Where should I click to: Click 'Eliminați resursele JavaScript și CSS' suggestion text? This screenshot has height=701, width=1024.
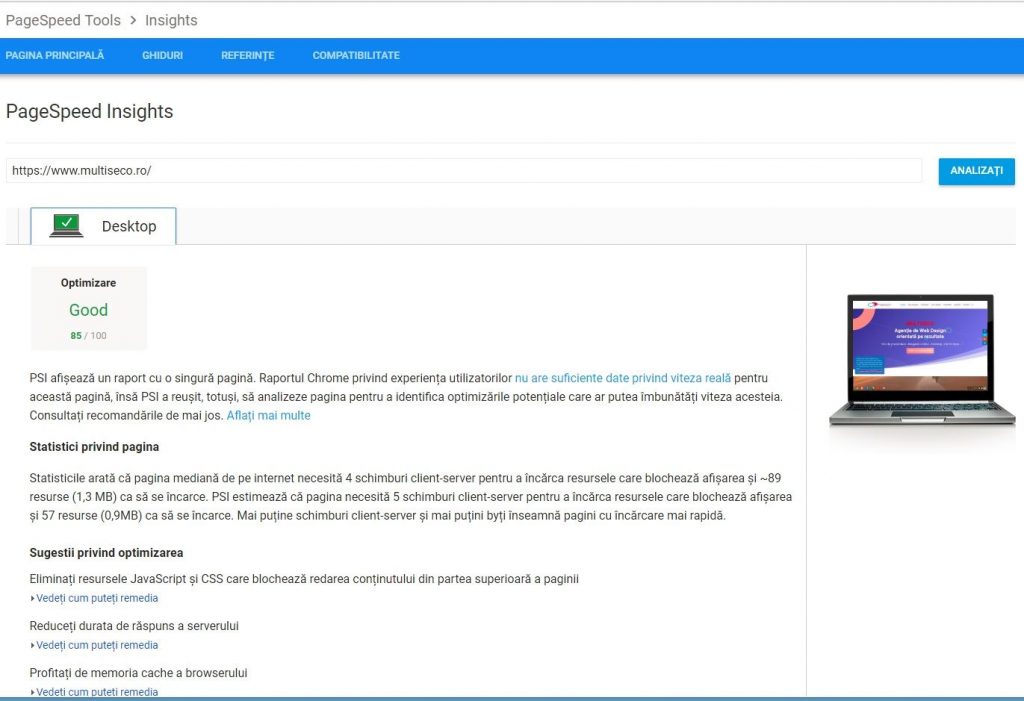point(304,579)
